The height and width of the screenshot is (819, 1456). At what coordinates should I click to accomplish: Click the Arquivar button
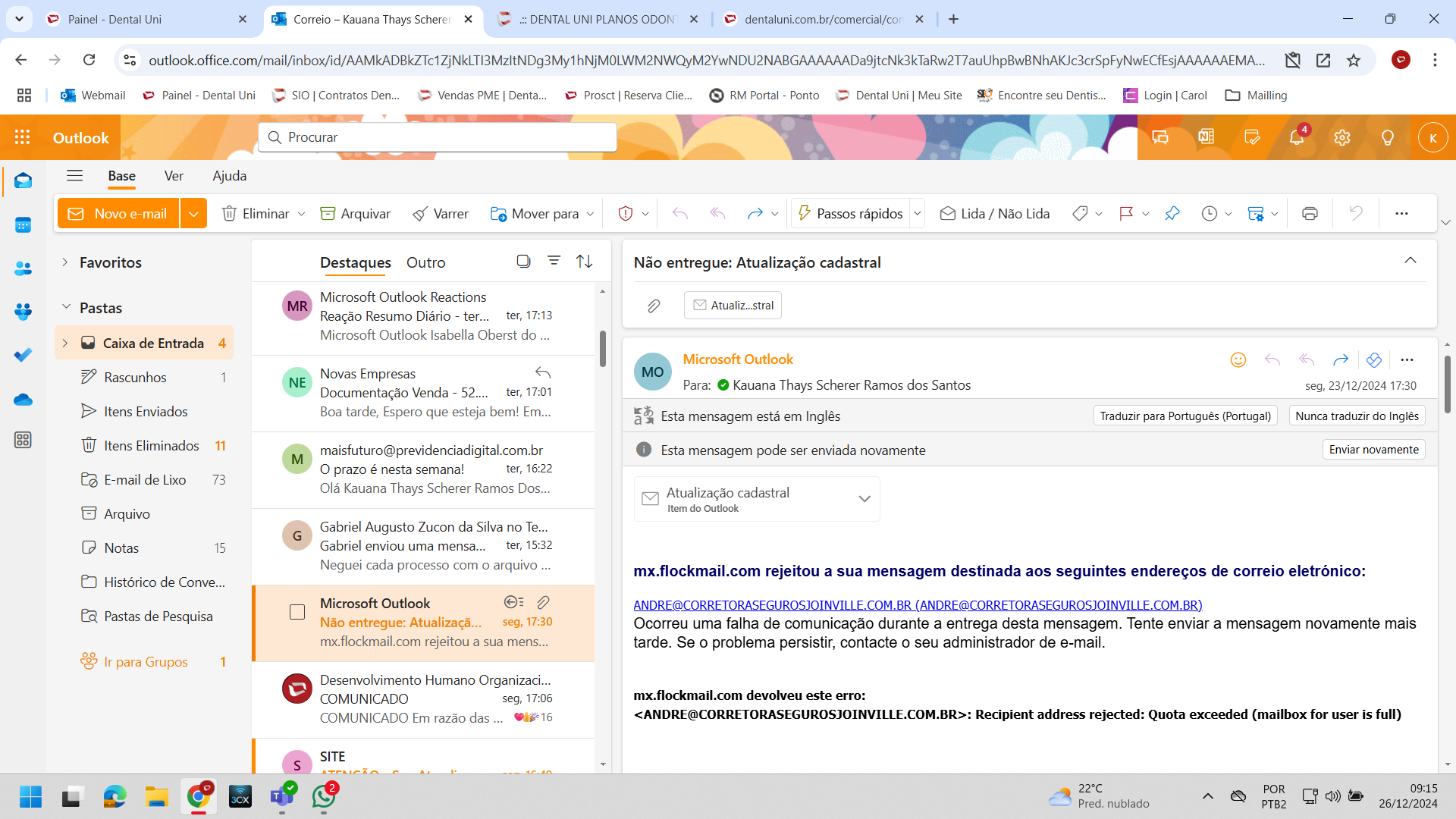pos(355,214)
